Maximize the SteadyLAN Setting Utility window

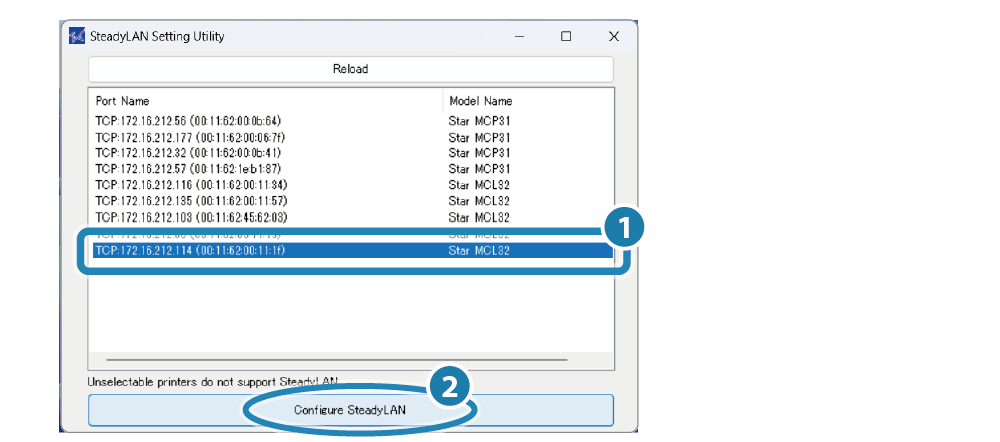[566, 37]
